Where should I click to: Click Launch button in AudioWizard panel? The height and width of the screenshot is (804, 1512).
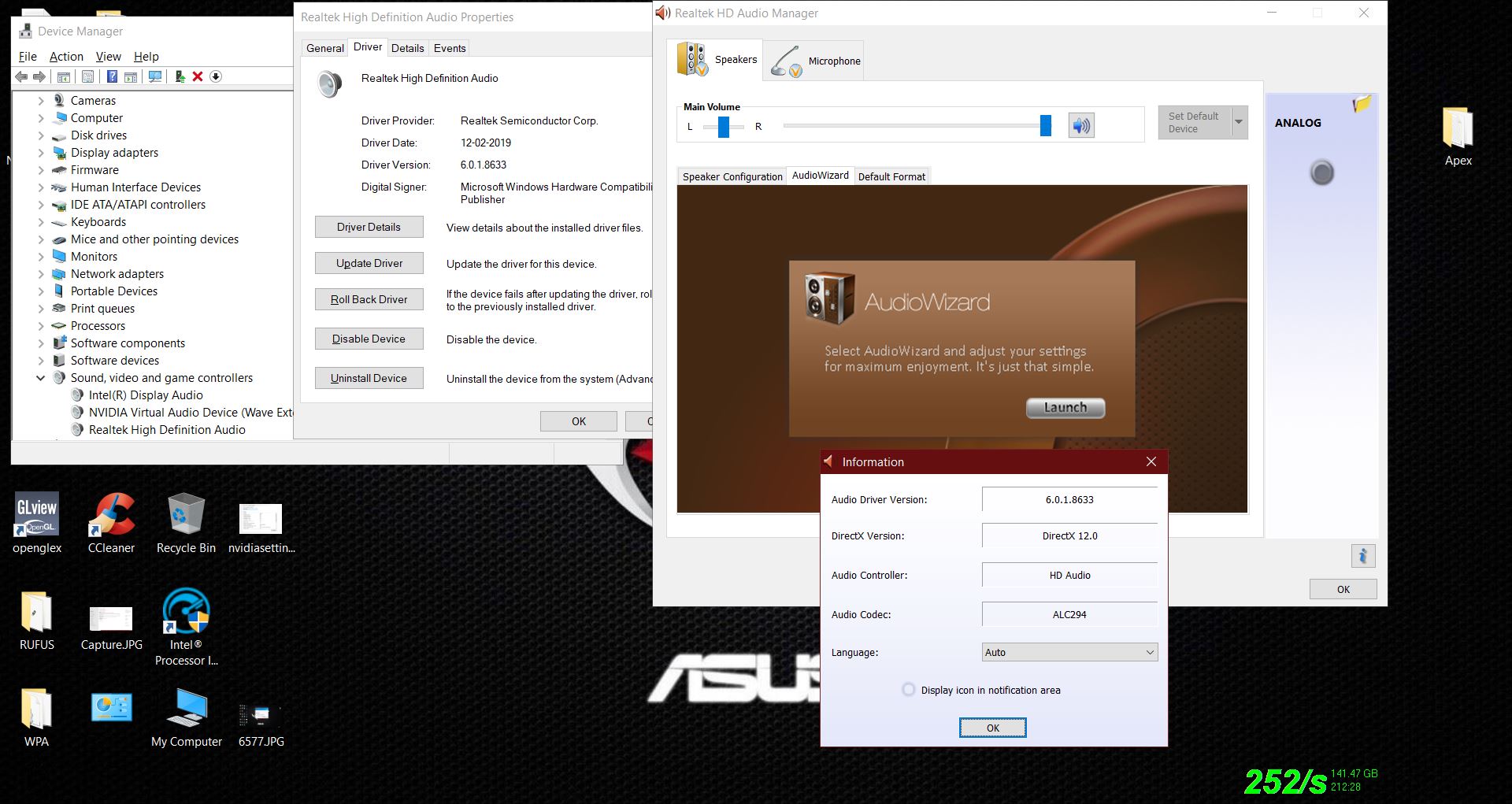(x=1065, y=408)
